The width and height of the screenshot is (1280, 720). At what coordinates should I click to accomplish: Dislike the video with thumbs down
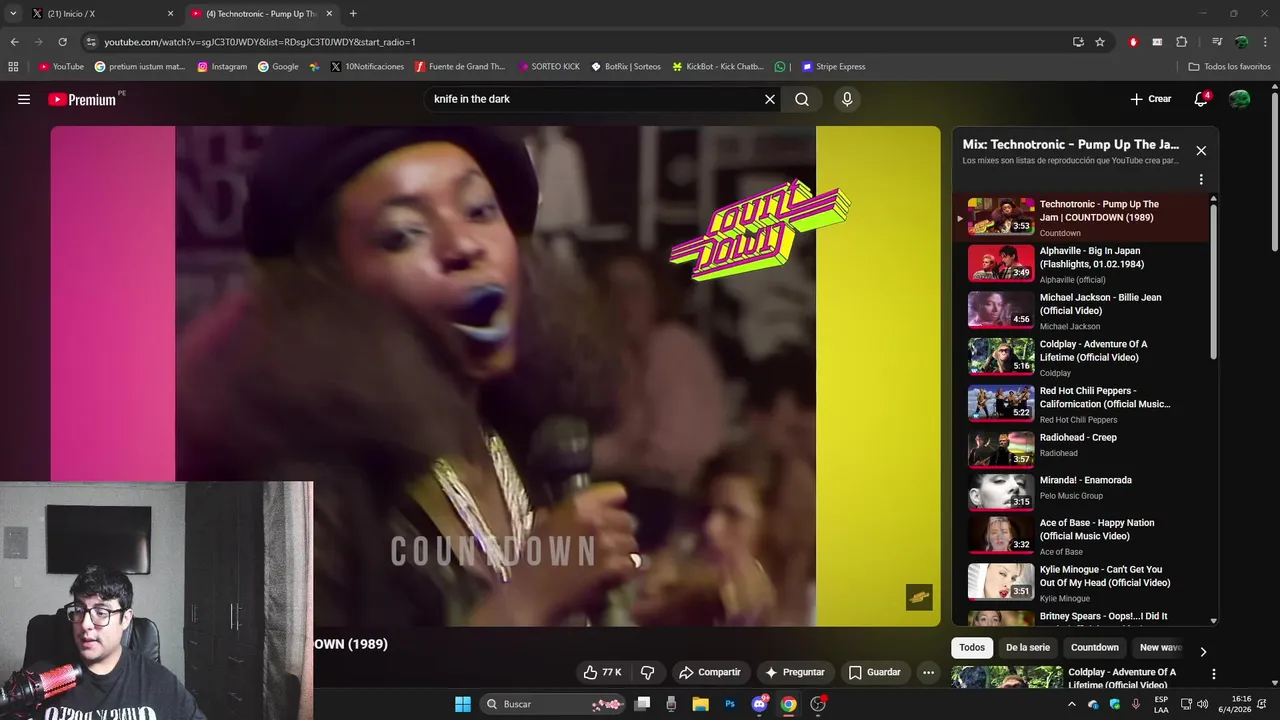click(647, 672)
